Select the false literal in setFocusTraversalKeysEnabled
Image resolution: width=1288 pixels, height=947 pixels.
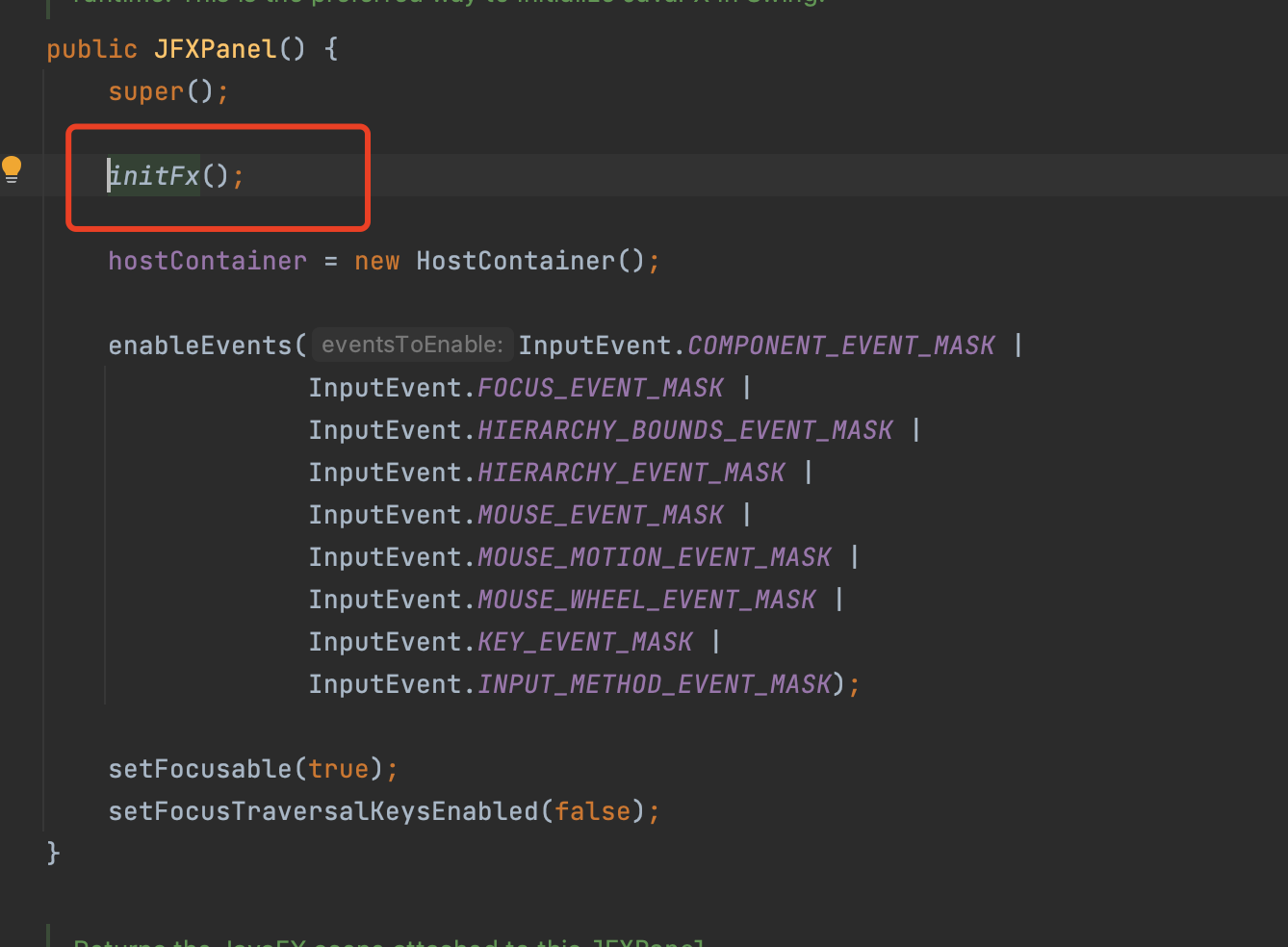[591, 810]
